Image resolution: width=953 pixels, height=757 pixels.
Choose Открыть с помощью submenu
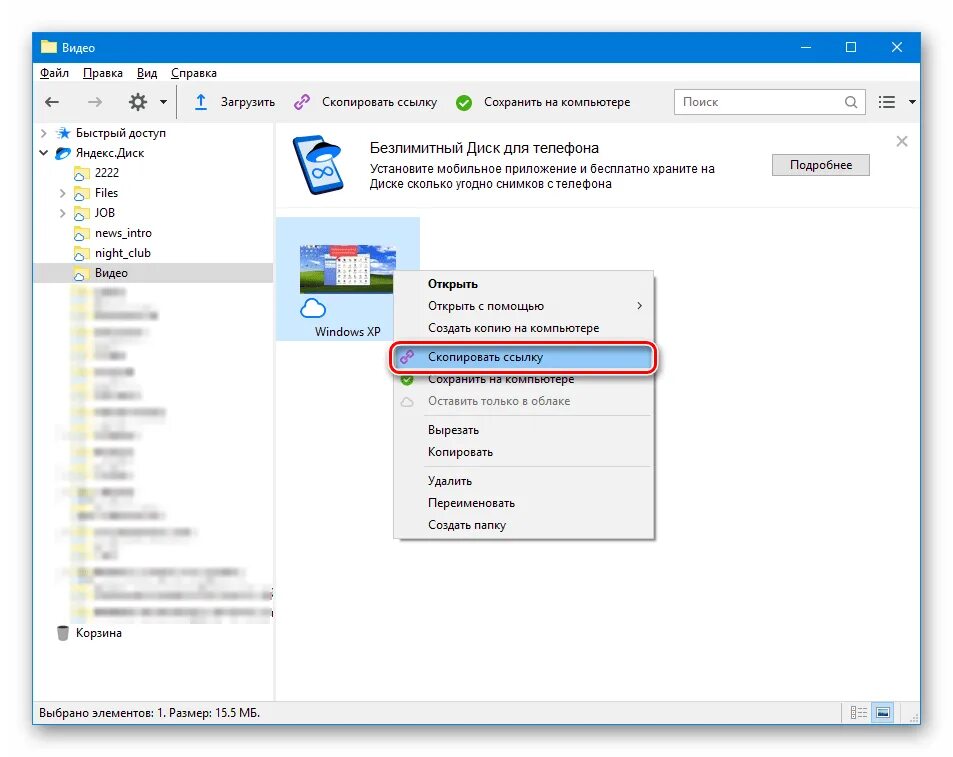524,306
